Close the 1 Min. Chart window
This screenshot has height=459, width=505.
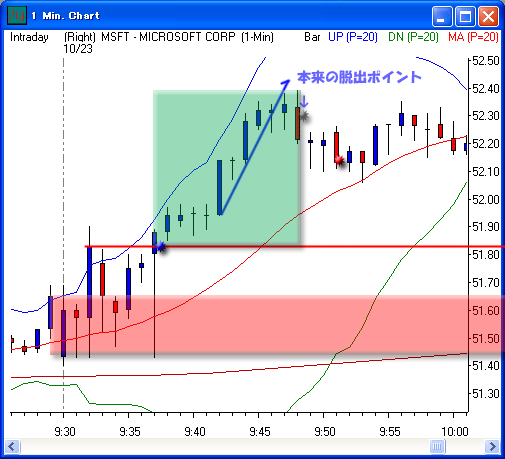coord(488,16)
